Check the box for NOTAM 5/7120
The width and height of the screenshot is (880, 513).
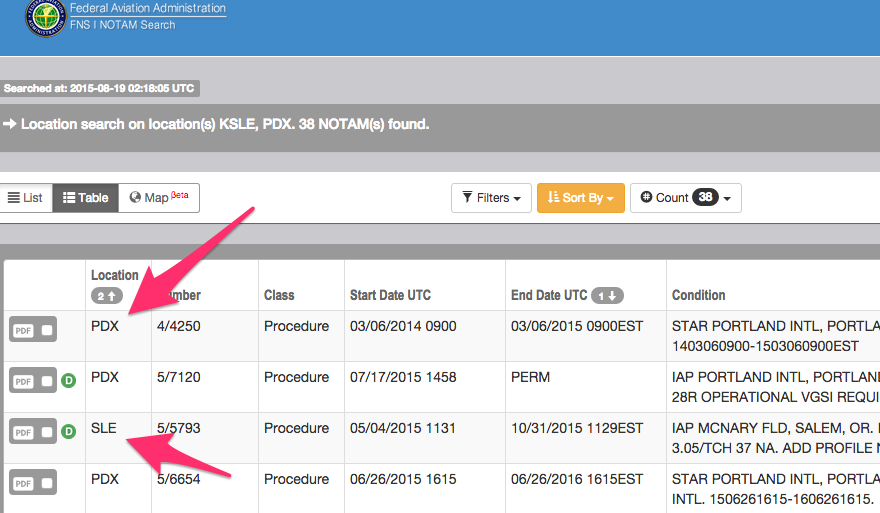click(47, 381)
